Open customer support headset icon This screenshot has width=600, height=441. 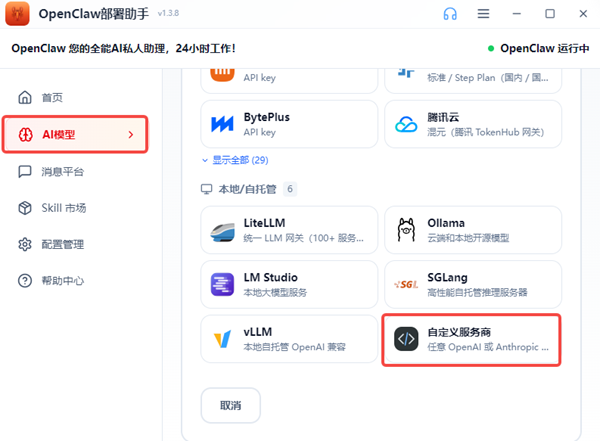click(450, 14)
